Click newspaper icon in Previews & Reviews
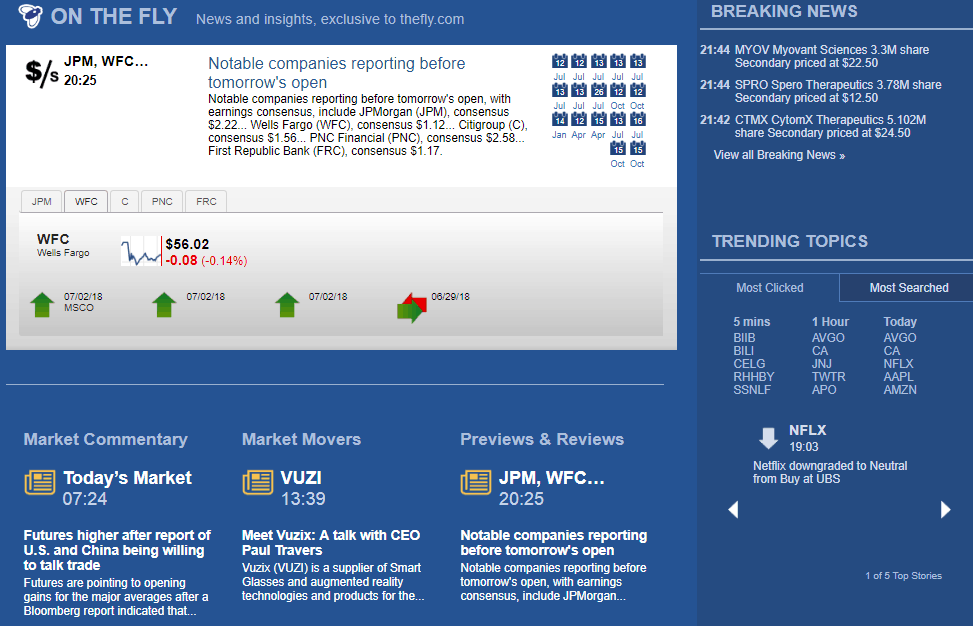Screen dimensions: 973x626 pyautogui.click(x=476, y=482)
